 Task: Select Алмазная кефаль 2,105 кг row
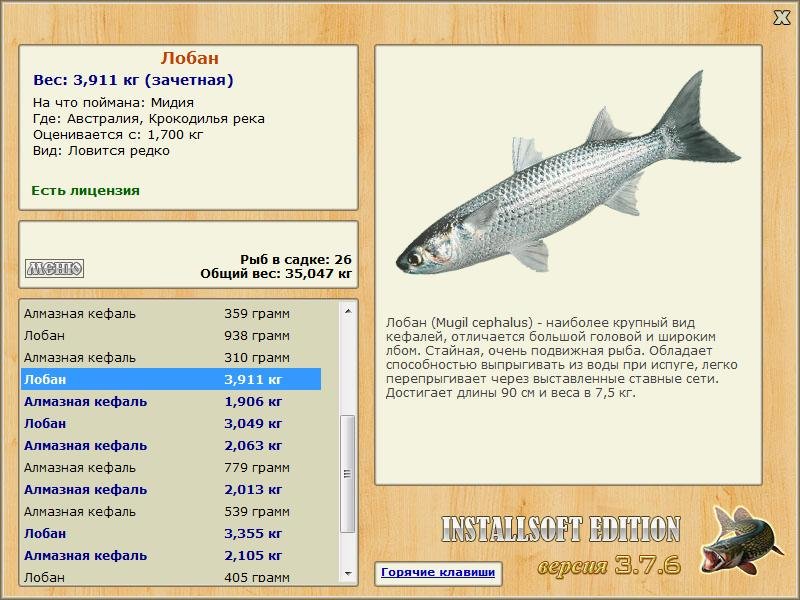click(x=170, y=555)
